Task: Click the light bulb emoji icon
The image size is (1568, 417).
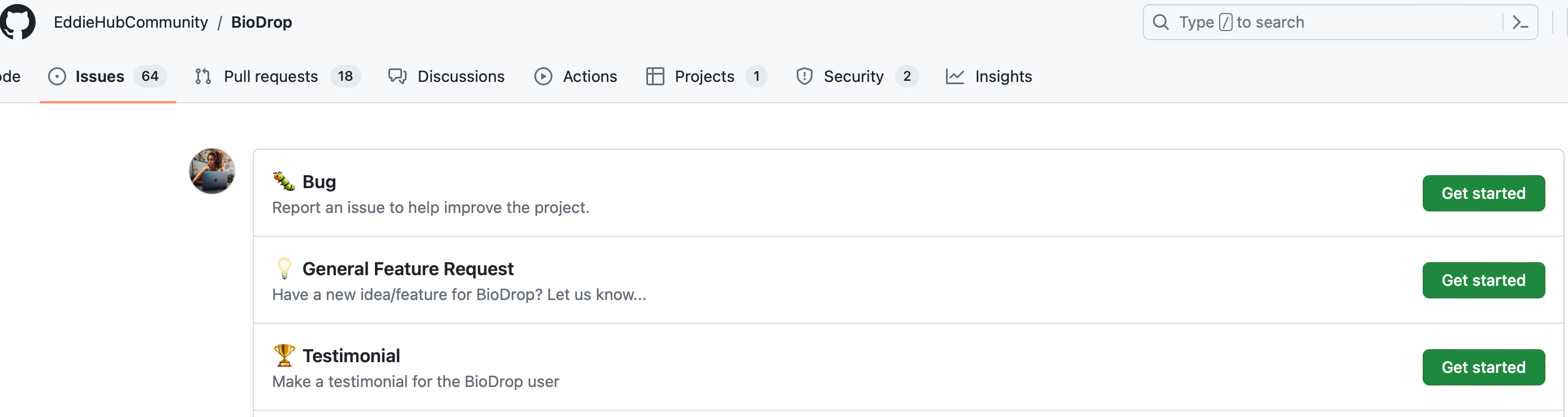Action: coord(284,268)
